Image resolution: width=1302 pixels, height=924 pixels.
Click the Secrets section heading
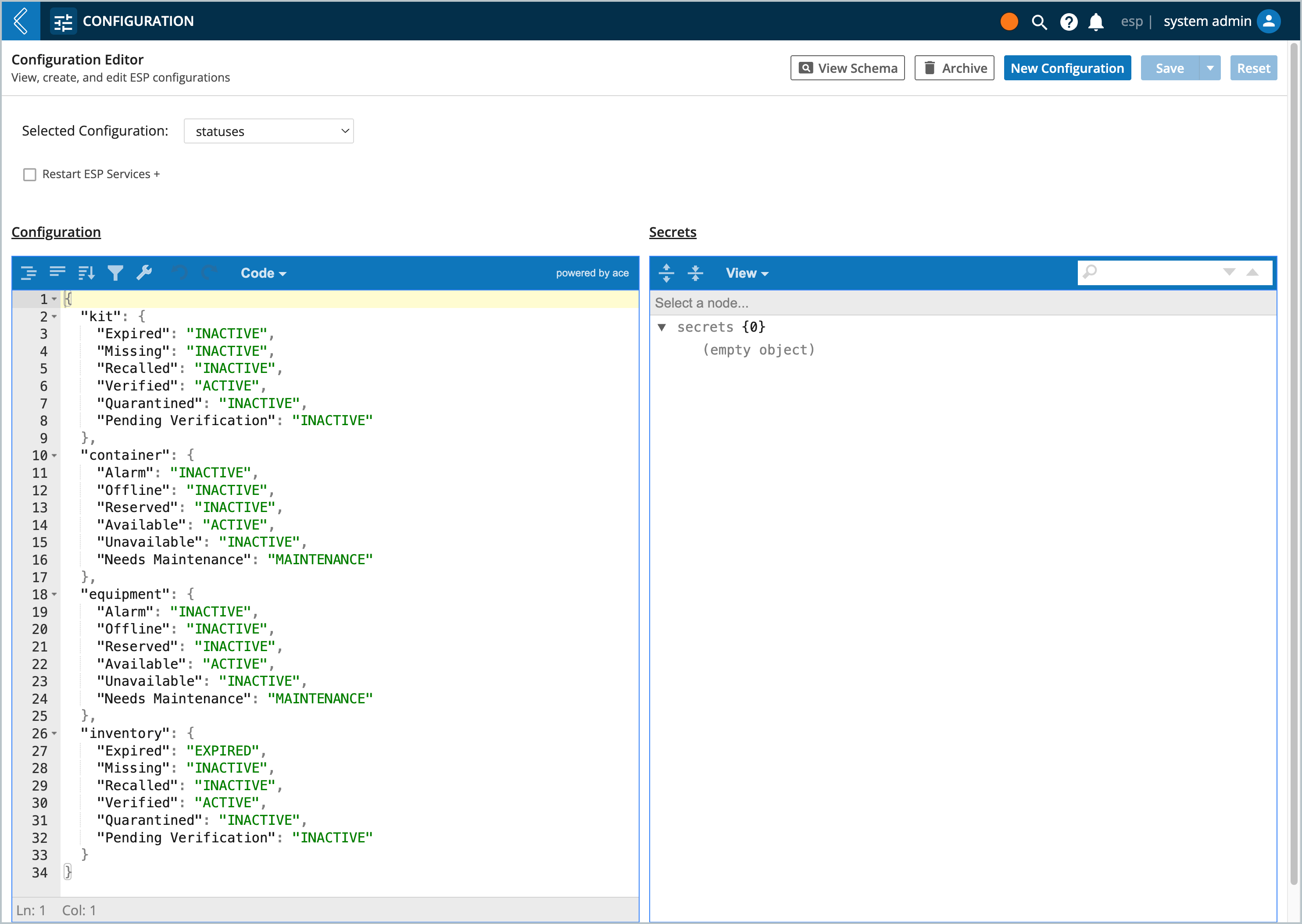click(x=672, y=232)
